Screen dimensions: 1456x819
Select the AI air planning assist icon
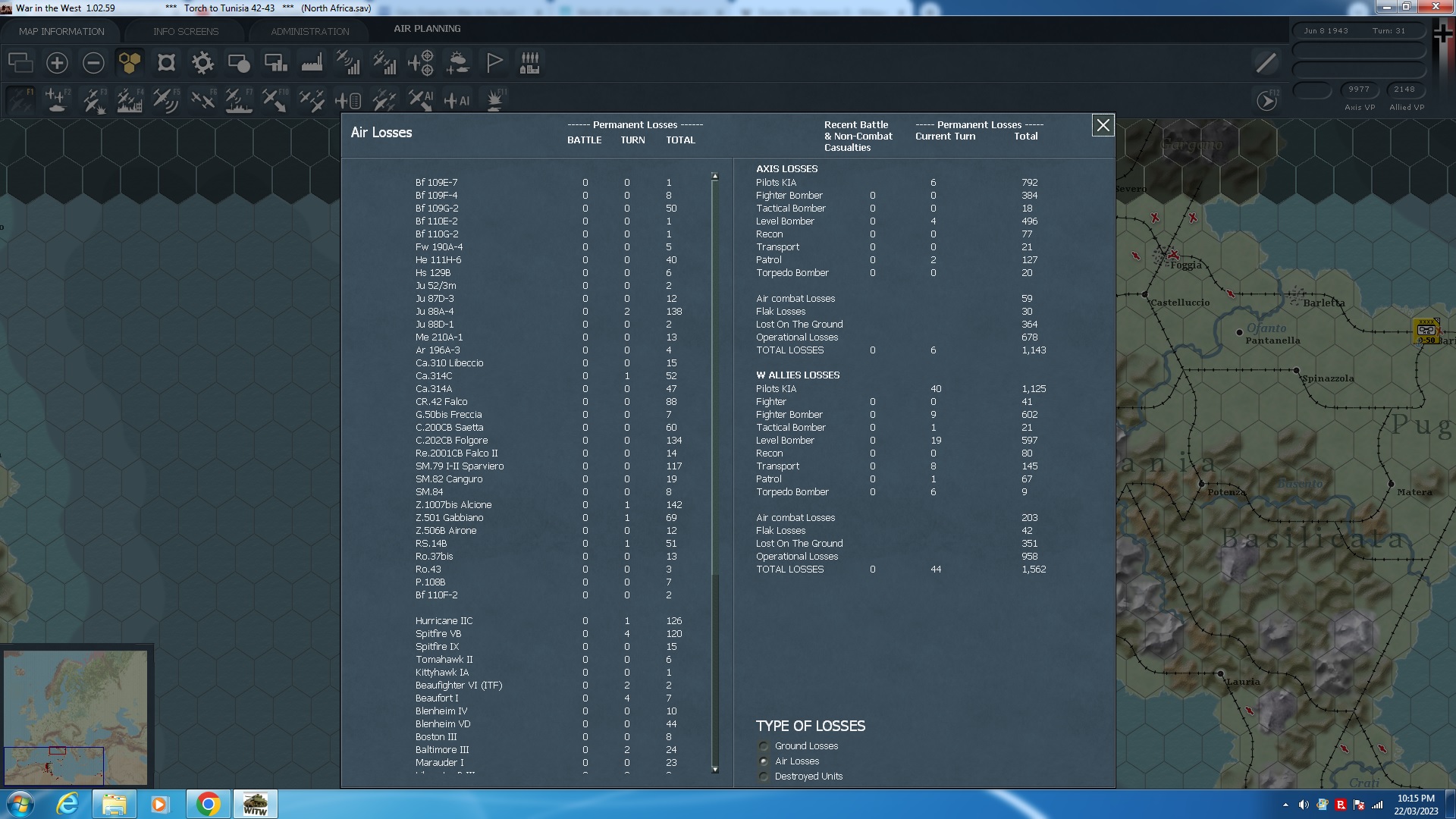458,99
